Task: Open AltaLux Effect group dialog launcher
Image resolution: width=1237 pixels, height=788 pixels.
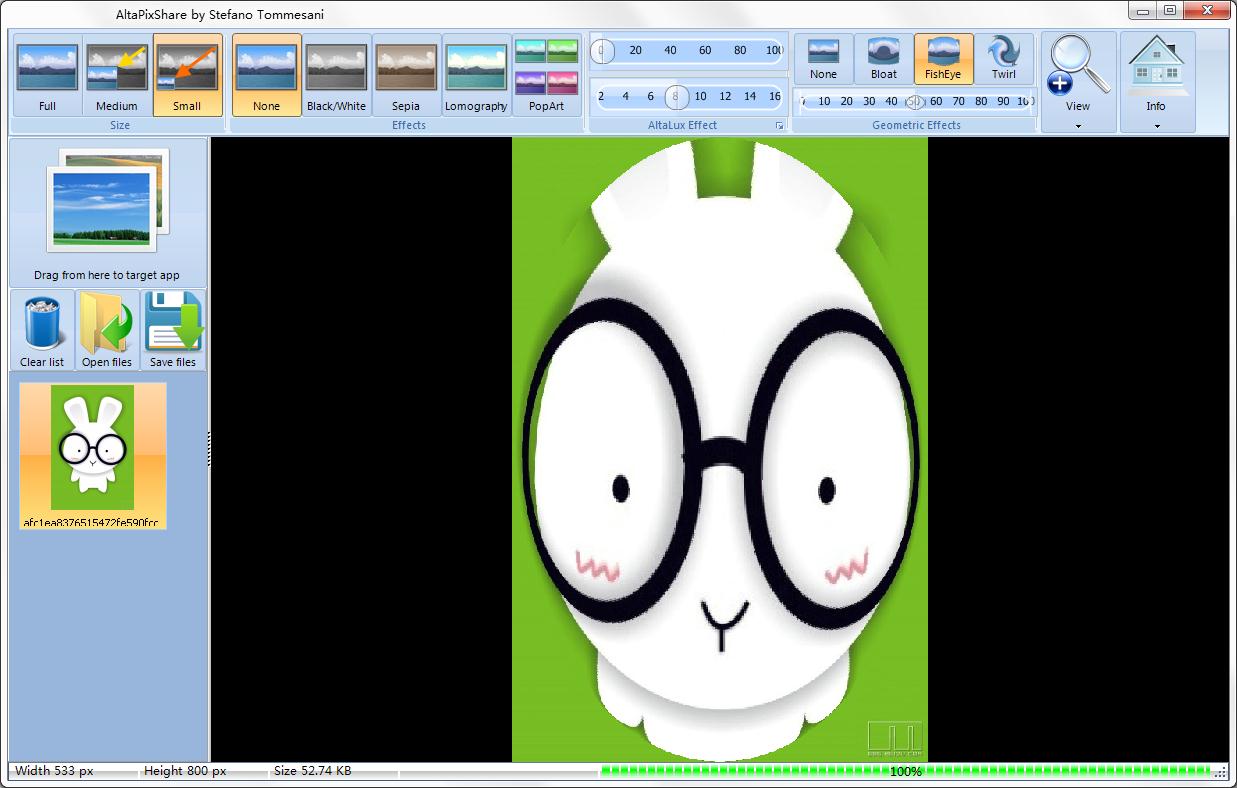Action: pos(779,126)
